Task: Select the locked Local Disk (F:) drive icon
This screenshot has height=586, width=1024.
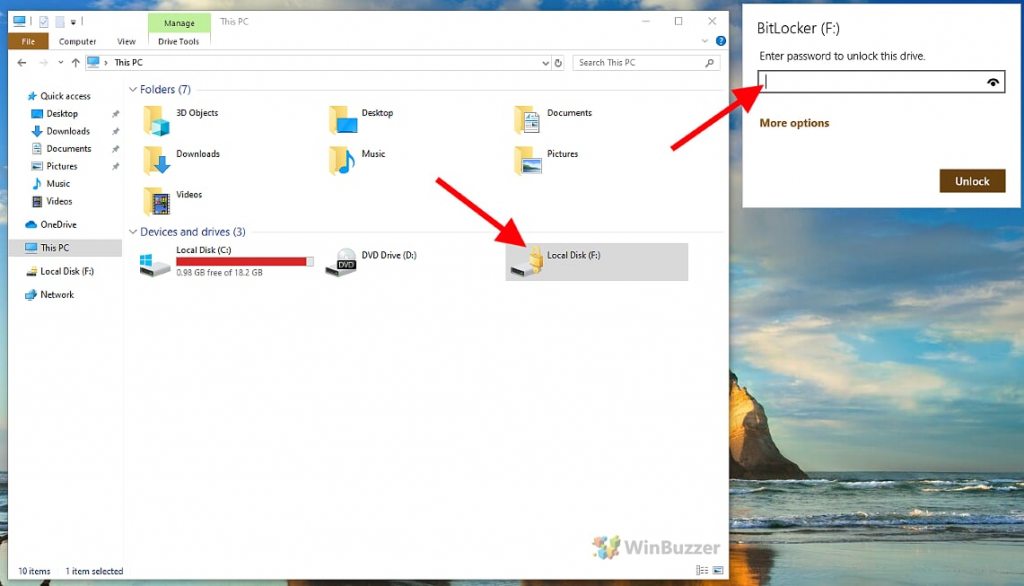Action: pos(527,261)
